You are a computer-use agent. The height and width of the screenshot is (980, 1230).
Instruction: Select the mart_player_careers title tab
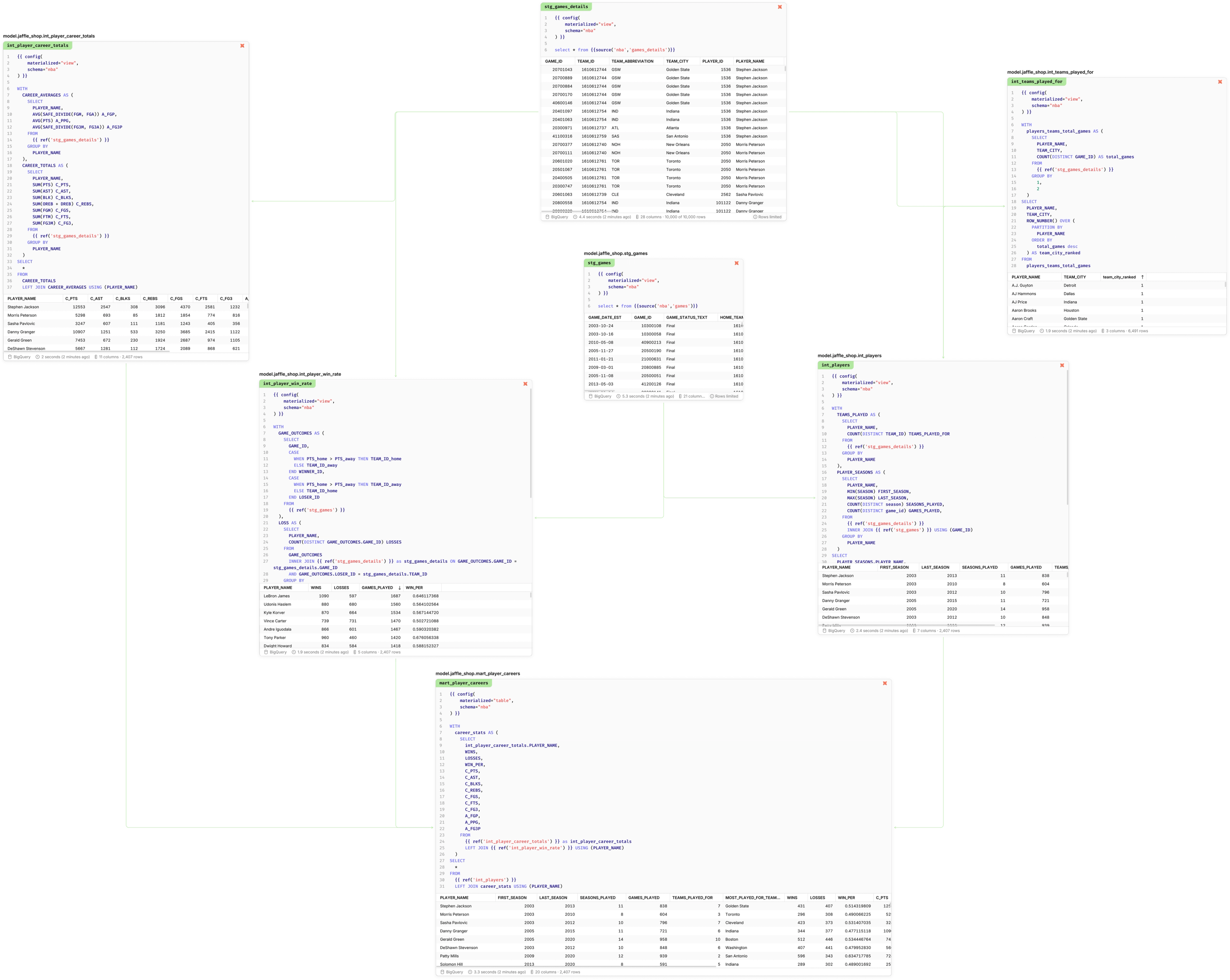click(463, 683)
